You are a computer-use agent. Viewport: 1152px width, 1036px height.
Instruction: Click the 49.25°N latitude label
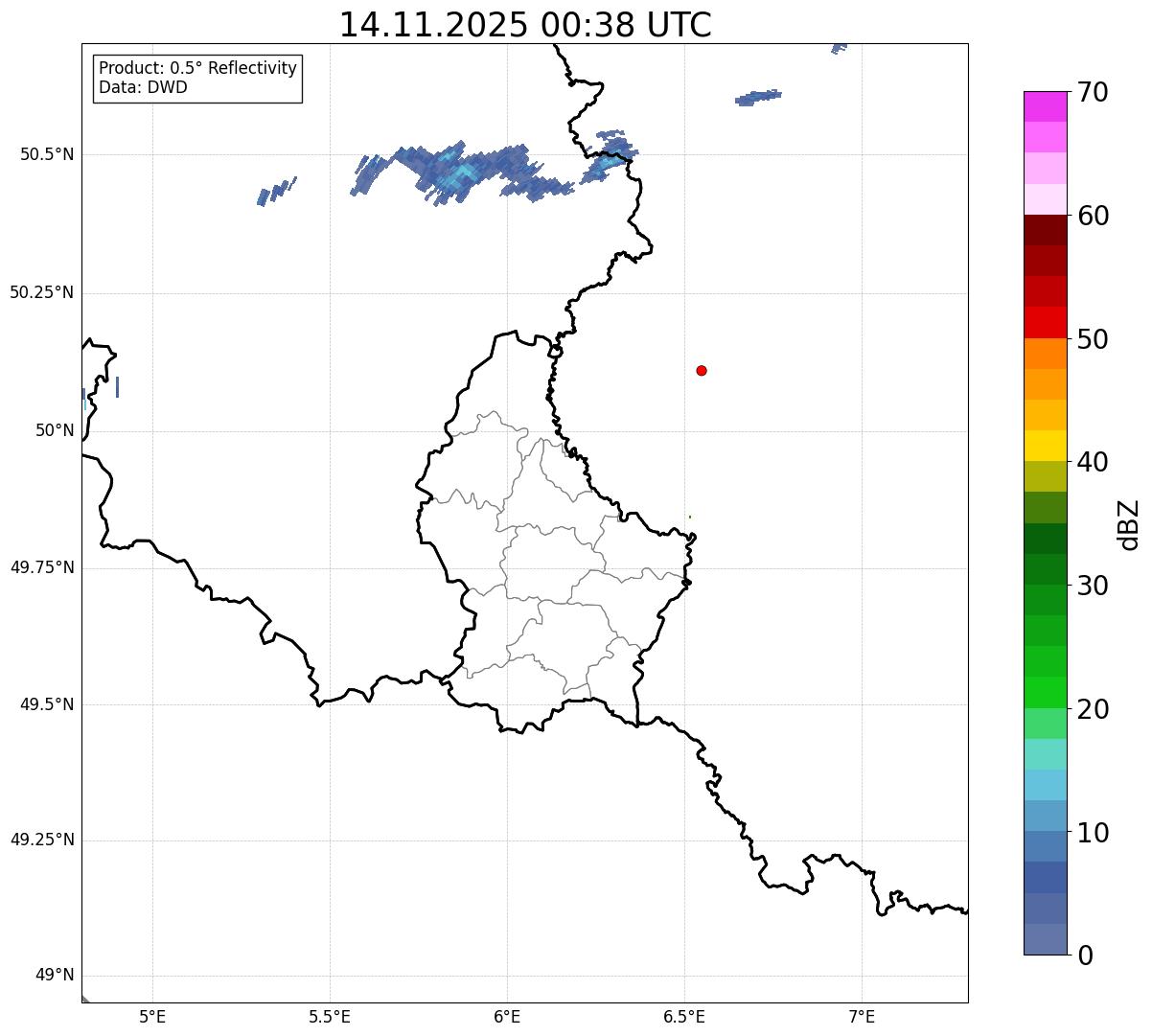(42, 840)
